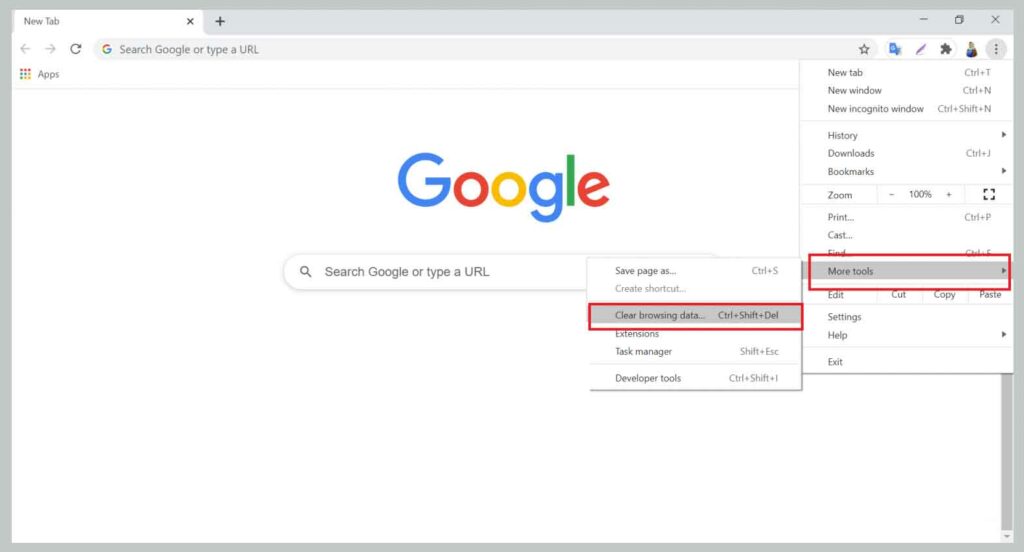
Task: Click the back navigation arrow
Action: tap(25, 49)
